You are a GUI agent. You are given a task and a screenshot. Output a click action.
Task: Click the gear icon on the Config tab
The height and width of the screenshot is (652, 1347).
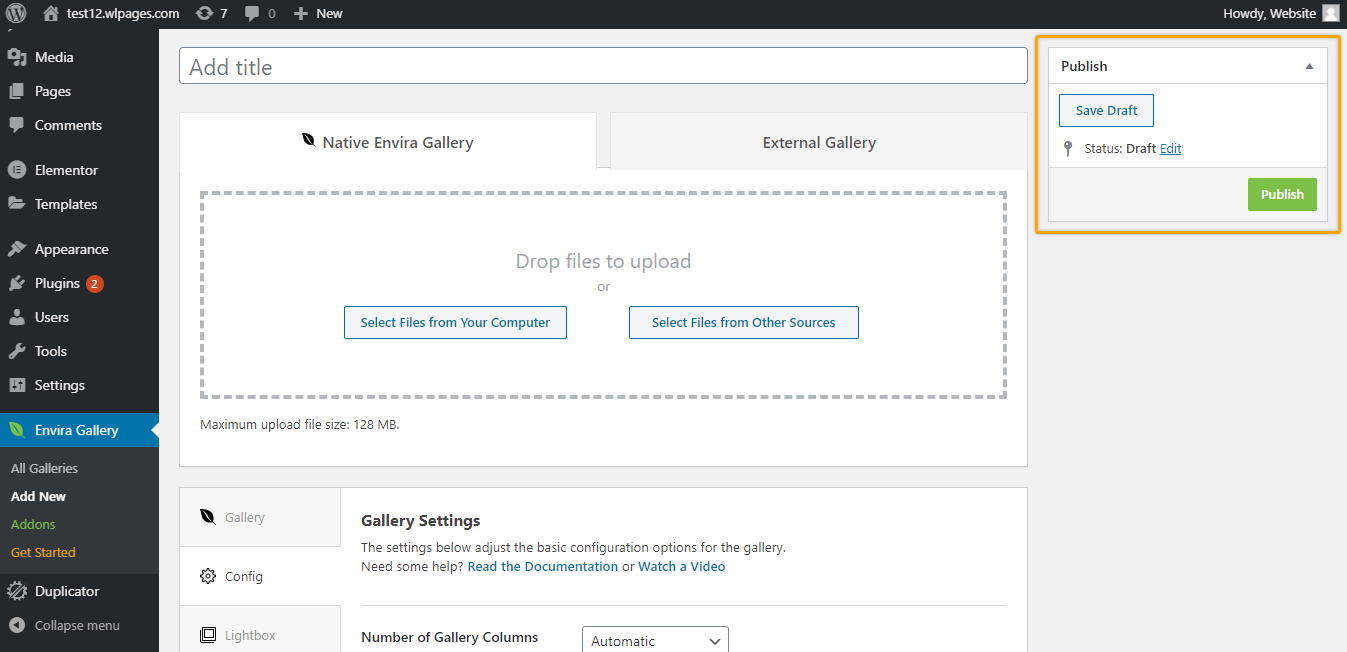[208, 576]
